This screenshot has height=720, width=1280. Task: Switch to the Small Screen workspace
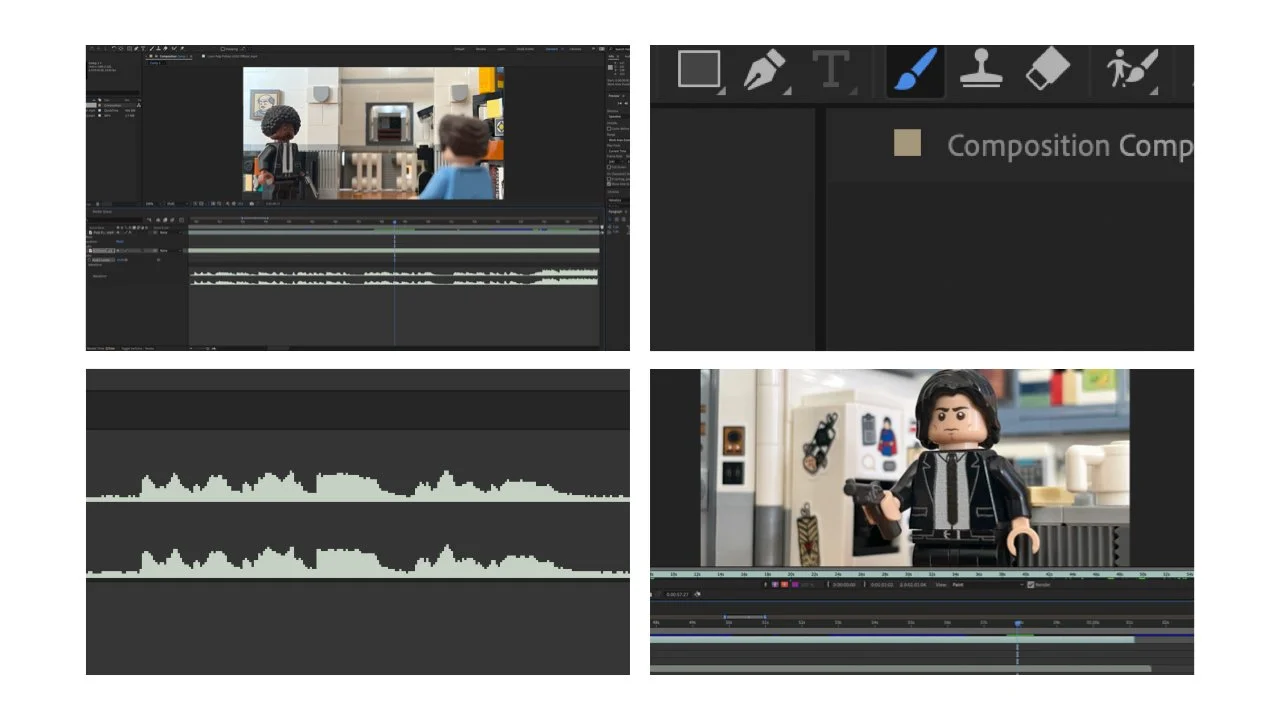525,49
